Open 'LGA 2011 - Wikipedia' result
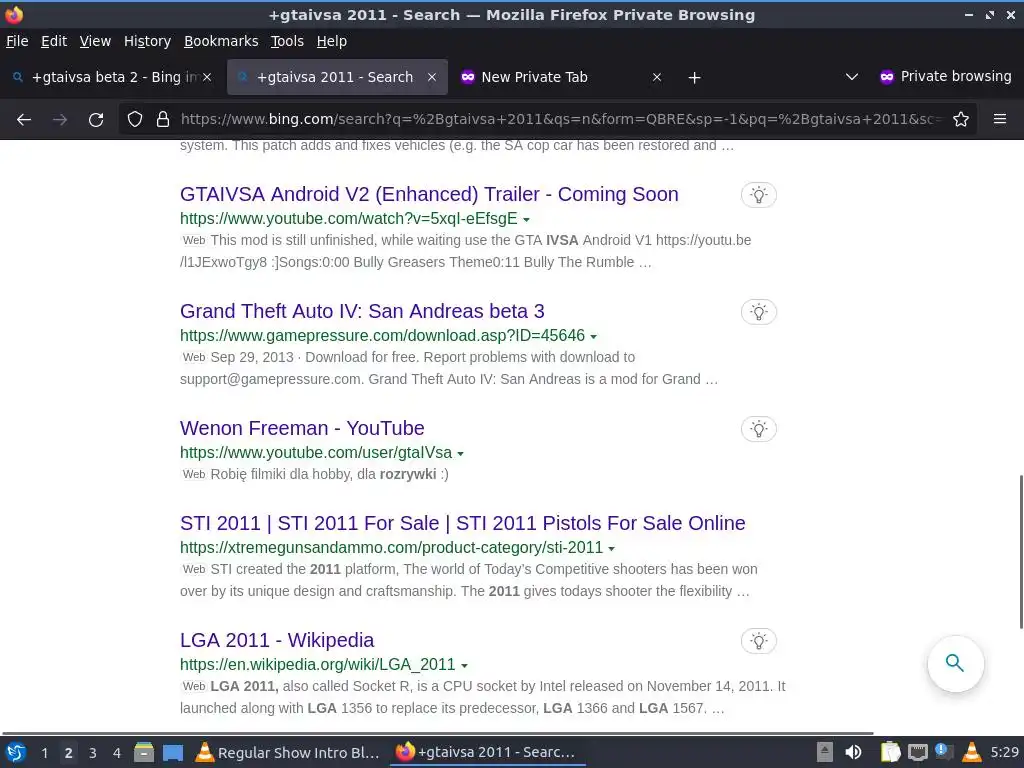The image size is (1024, 768). 277,640
